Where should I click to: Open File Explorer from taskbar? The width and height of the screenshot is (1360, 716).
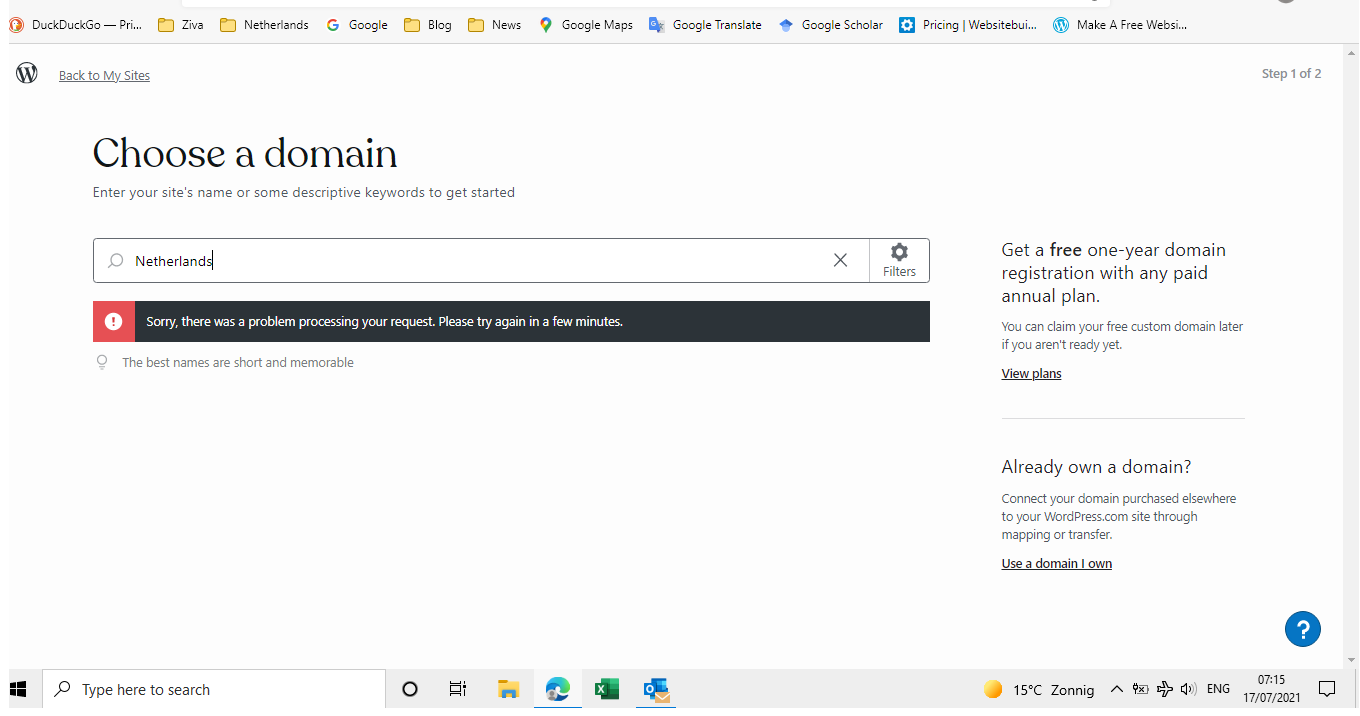pyautogui.click(x=508, y=689)
